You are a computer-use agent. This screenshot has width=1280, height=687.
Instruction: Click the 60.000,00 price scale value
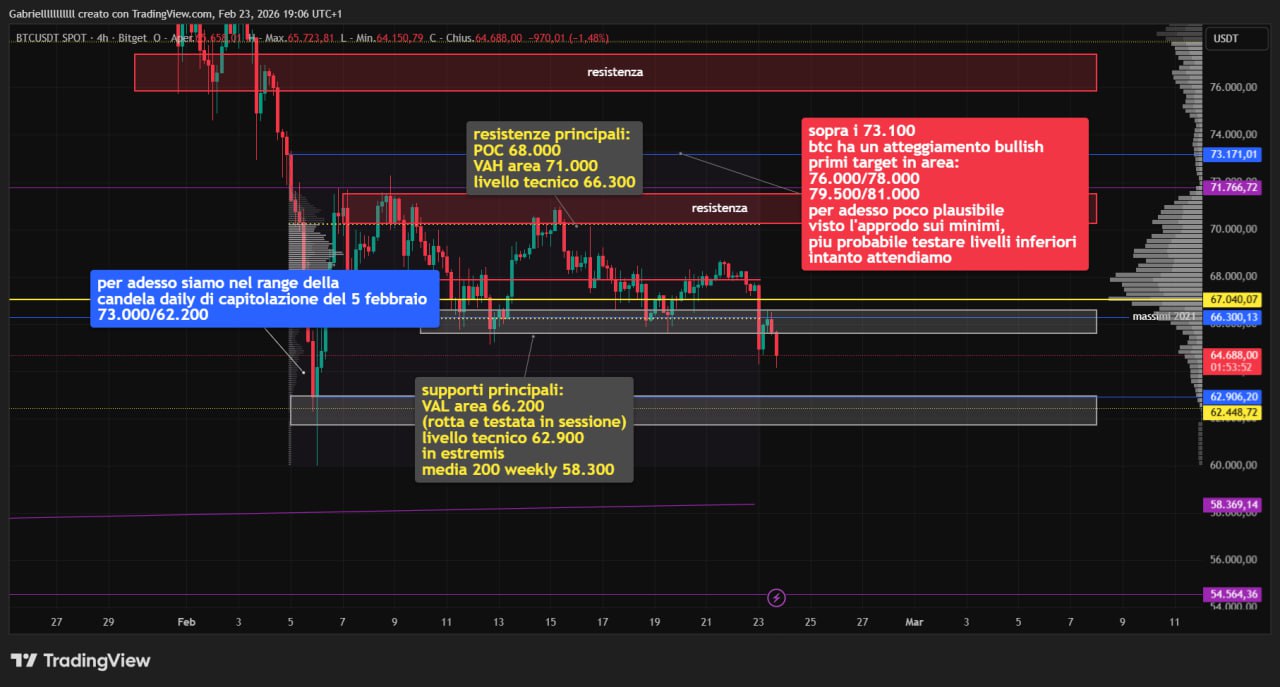(x=1232, y=465)
